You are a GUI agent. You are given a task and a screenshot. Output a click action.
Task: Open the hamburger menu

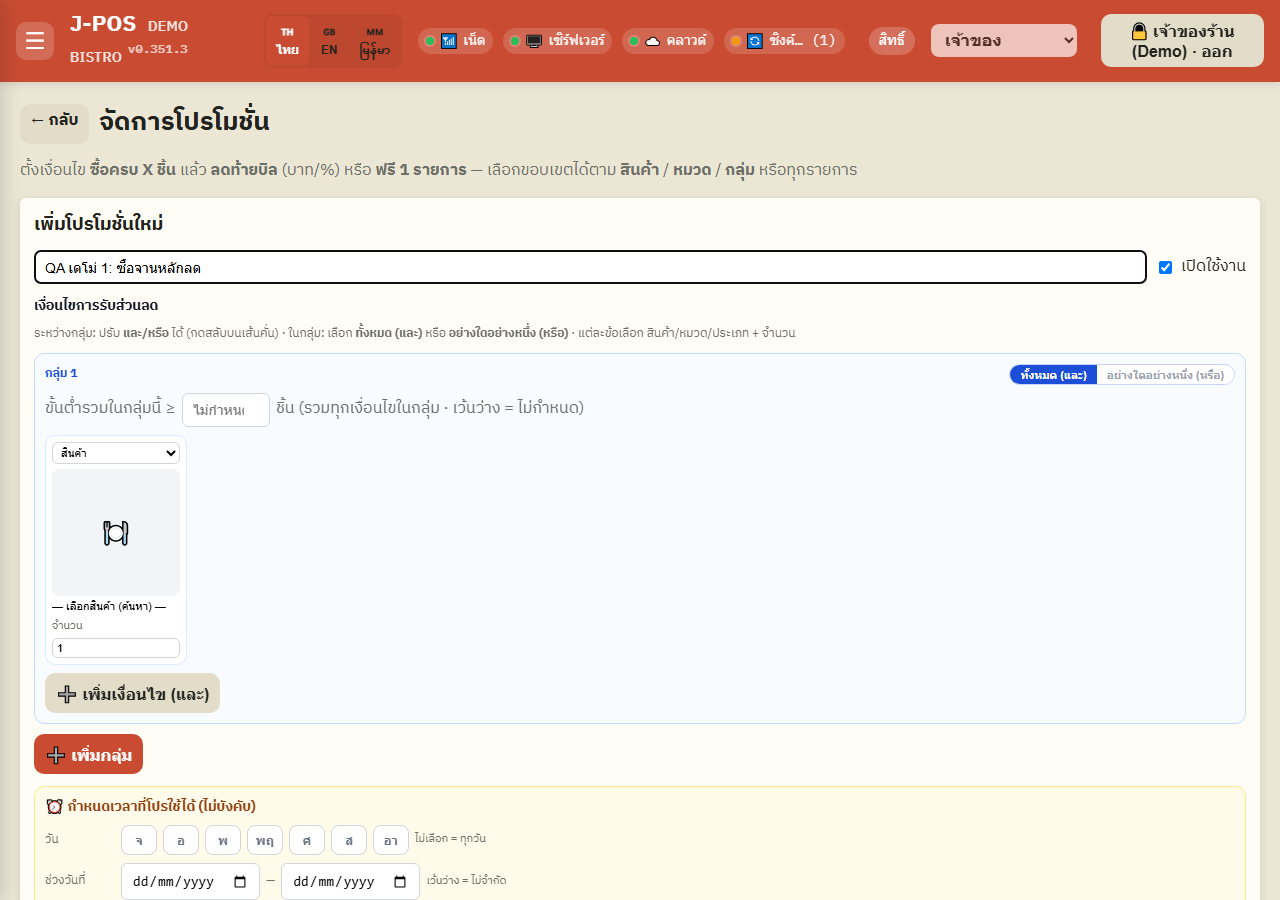[x=35, y=41]
